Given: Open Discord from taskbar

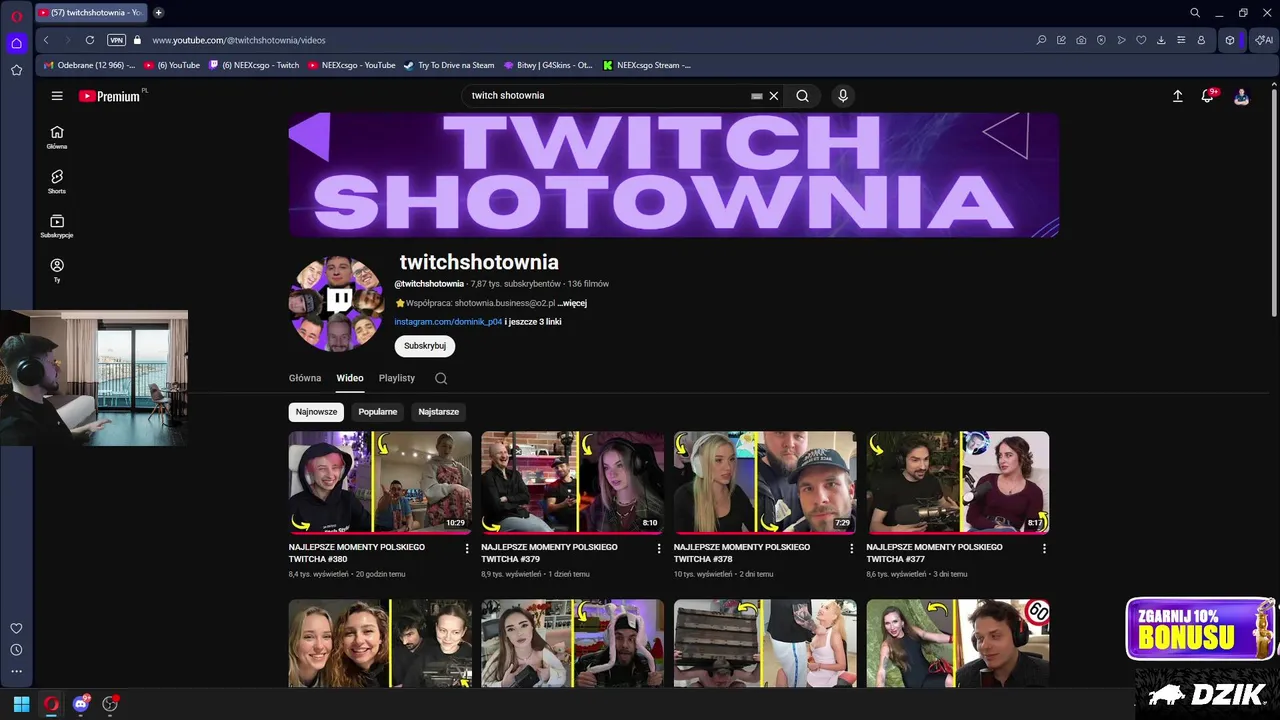Looking at the screenshot, I should click(81, 704).
